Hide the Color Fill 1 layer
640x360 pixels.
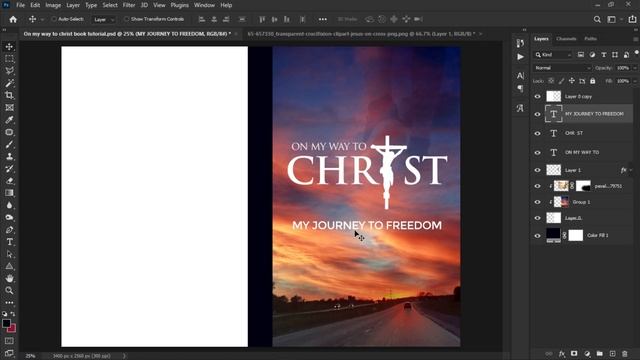[538, 236]
